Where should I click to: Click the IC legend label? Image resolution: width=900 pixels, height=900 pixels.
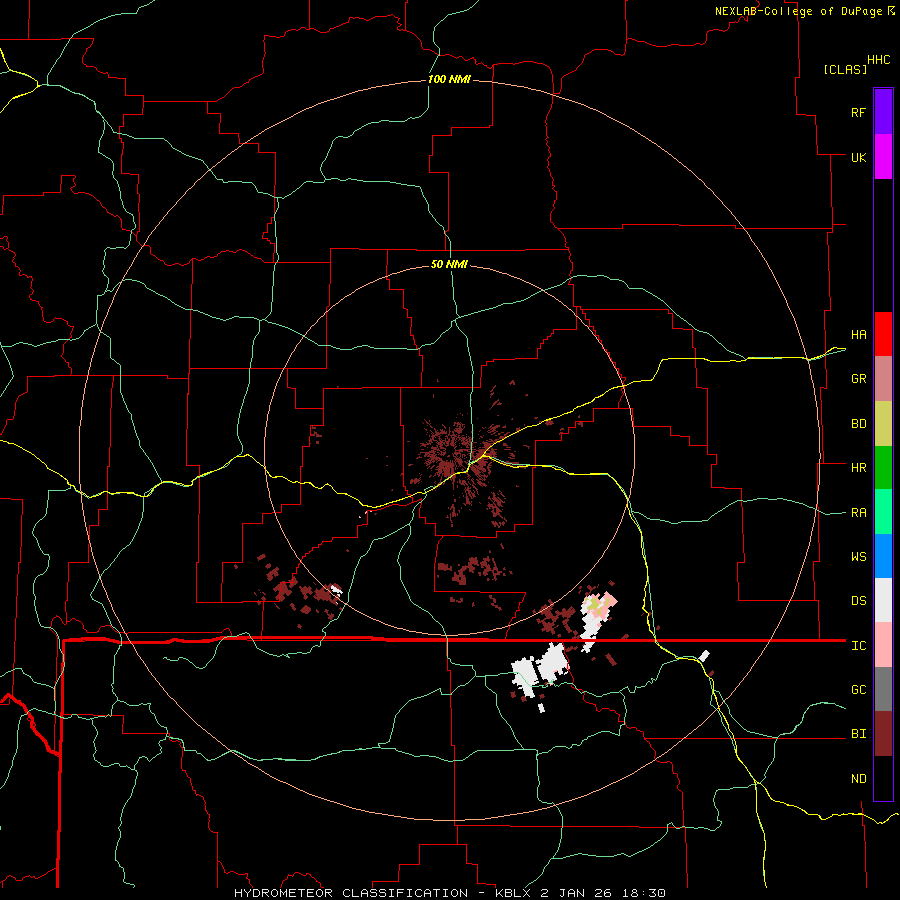(x=858, y=646)
